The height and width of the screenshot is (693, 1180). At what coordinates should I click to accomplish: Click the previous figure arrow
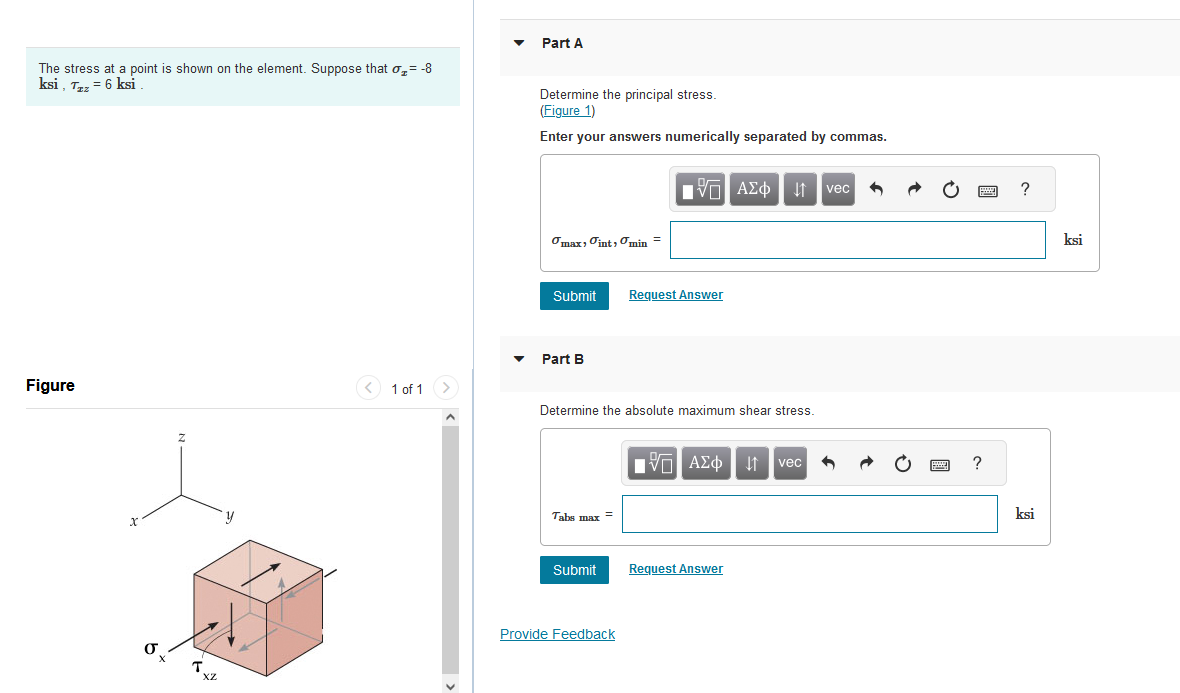tap(367, 387)
